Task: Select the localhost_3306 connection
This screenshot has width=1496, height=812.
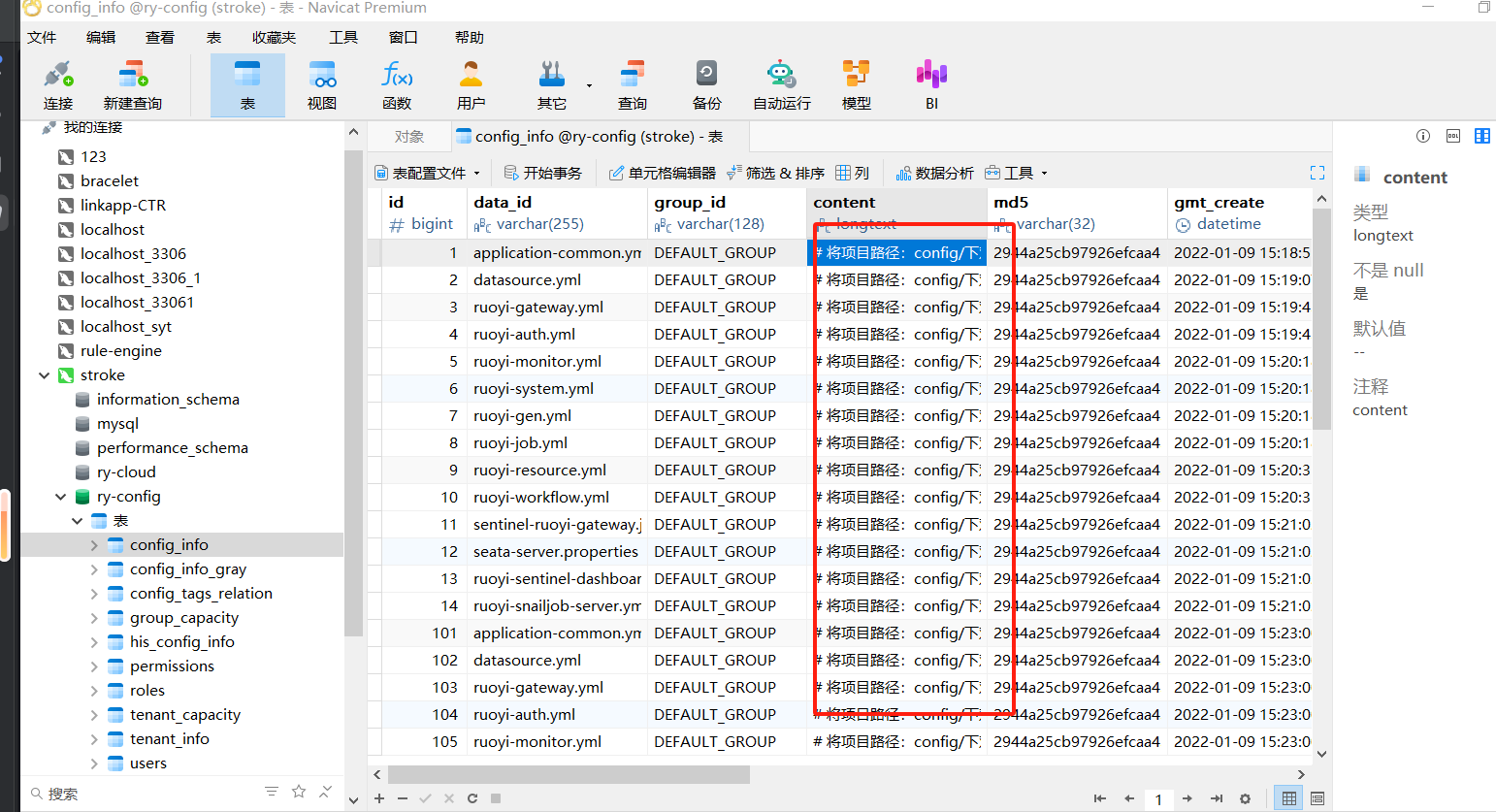Action: (x=134, y=254)
